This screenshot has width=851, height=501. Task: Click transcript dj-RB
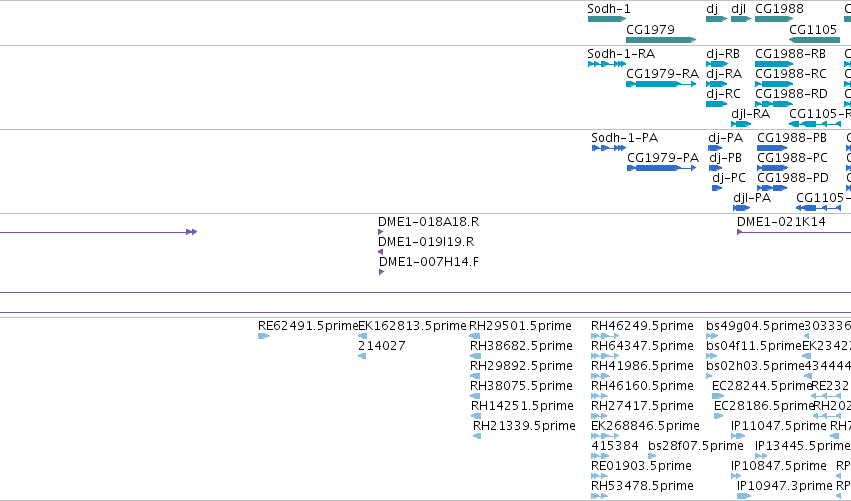717,64
